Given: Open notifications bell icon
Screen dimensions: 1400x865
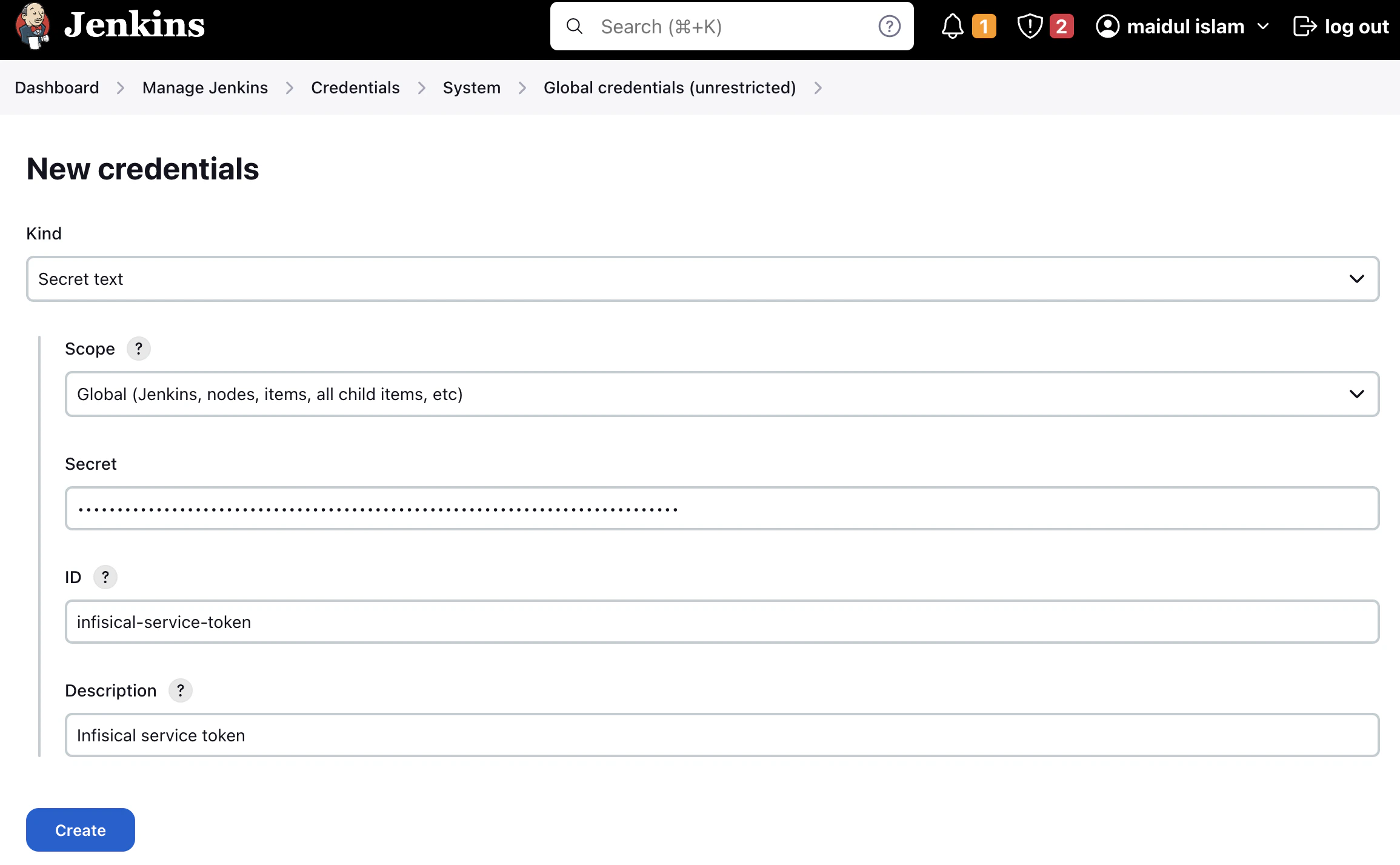Looking at the screenshot, I should pyautogui.click(x=953, y=26).
